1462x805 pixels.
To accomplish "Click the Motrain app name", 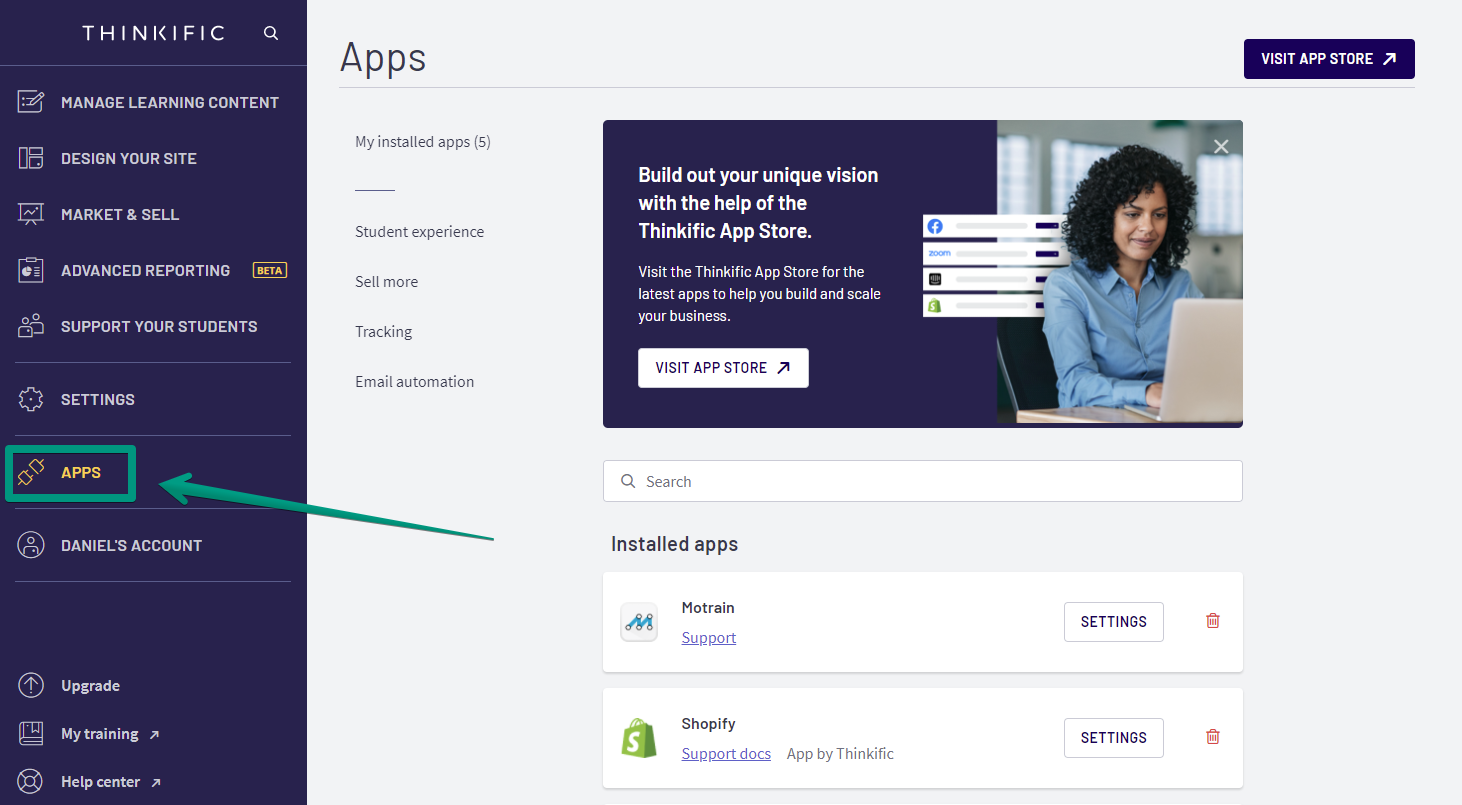I will click(708, 608).
